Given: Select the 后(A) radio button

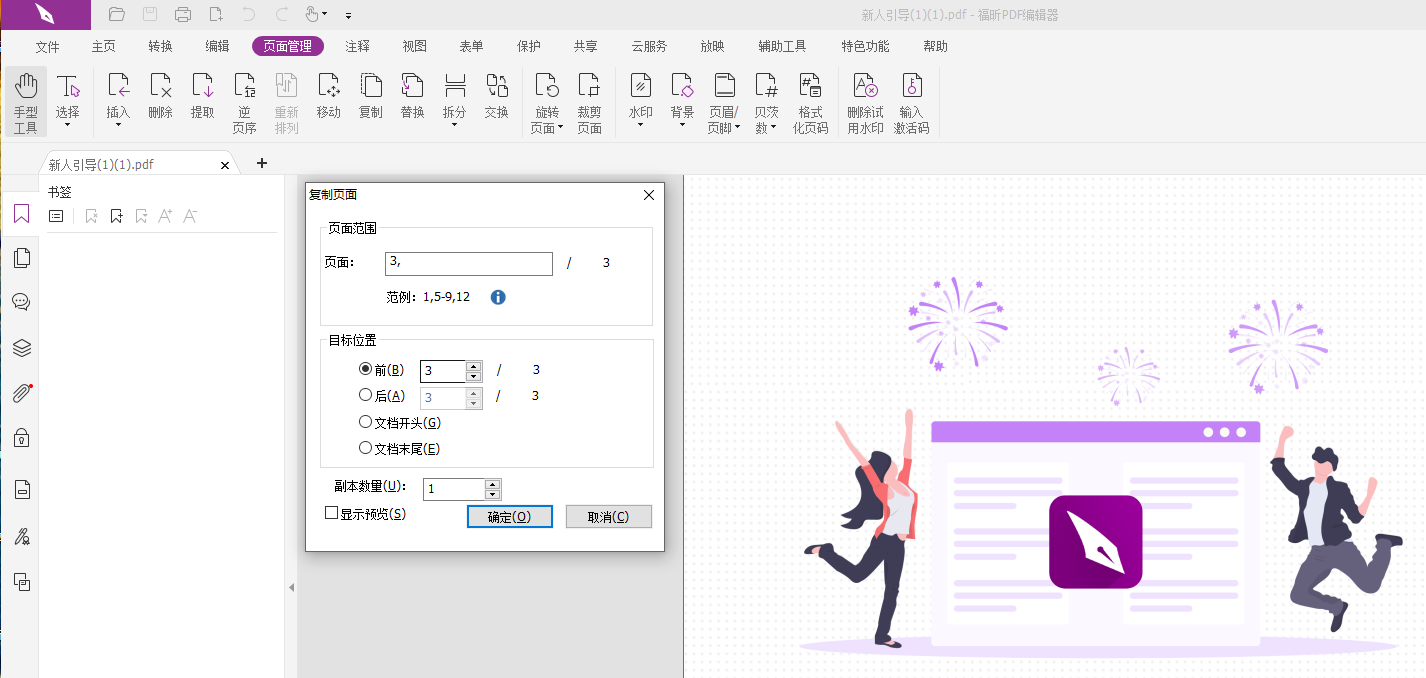Looking at the screenshot, I should (x=365, y=396).
